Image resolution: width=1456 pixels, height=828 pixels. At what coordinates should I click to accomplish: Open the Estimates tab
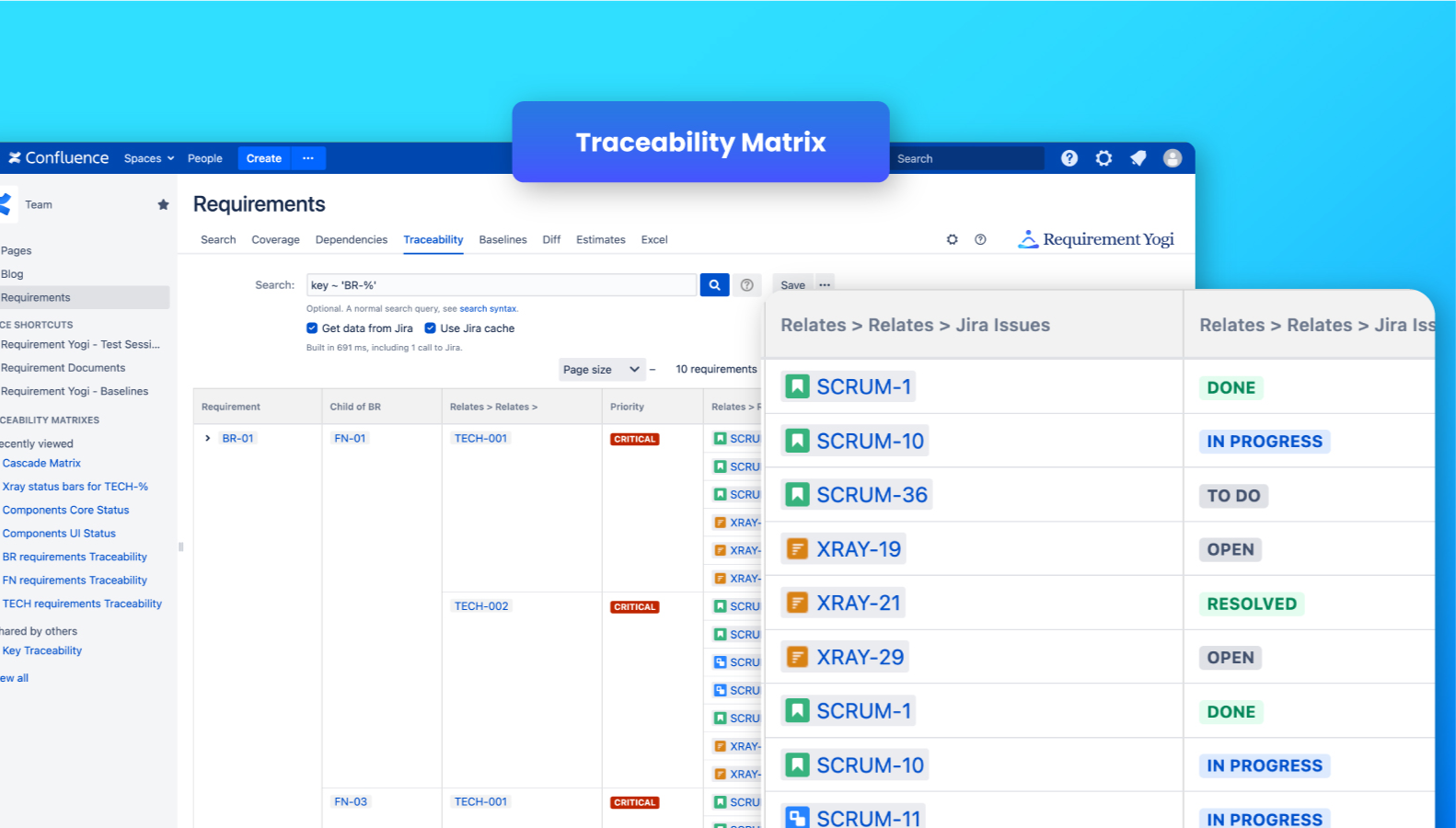tap(601, 239)
